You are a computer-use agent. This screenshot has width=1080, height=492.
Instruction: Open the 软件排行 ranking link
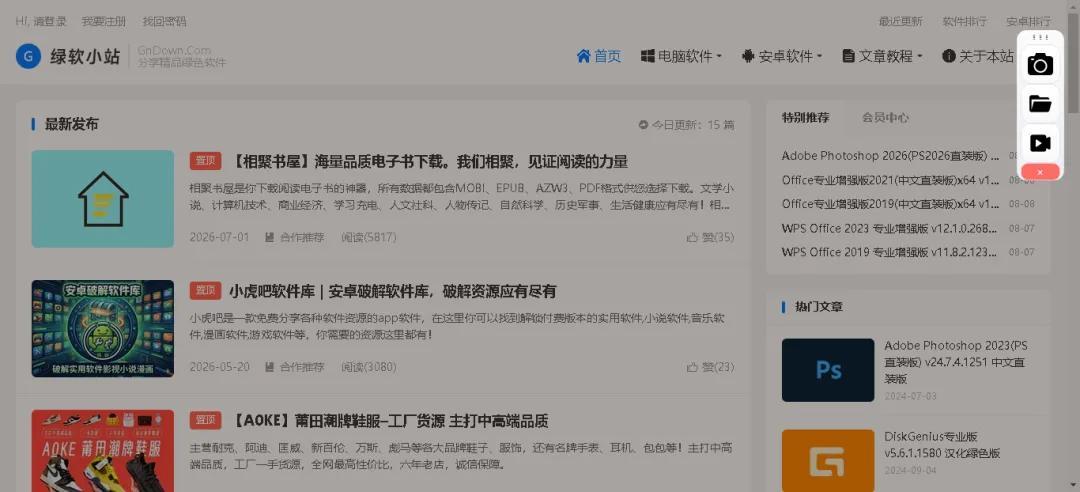point(964,21)
